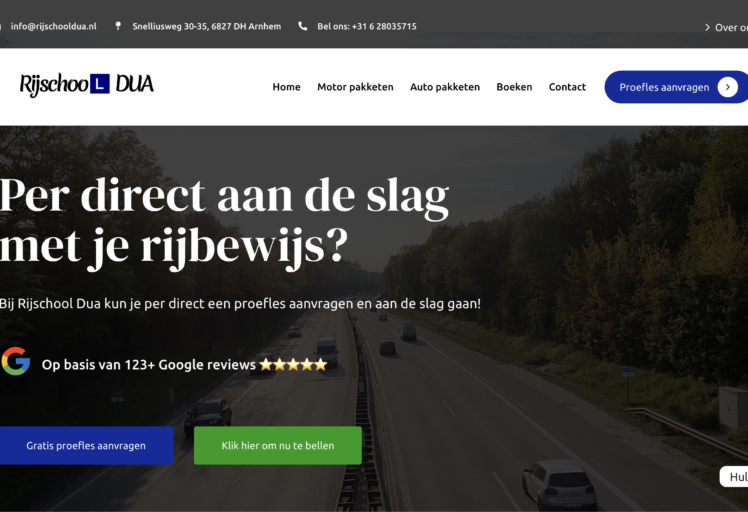This screenshot has height=512, width=748.
Task: Click the blue L sign in the logo
Action: (100, 84)
